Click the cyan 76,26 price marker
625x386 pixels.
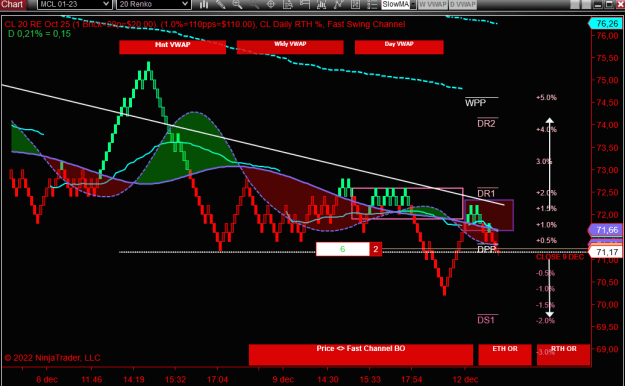click(605, 24)
